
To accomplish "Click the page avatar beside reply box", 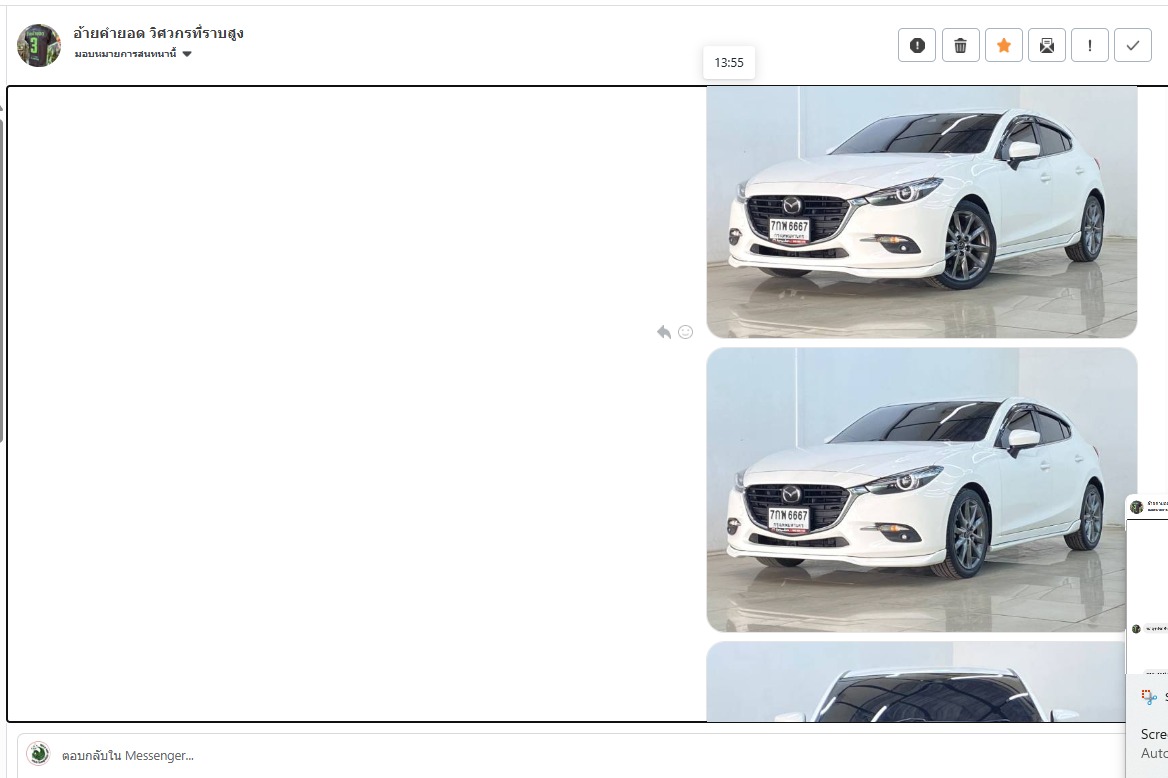I will point(39,754).
